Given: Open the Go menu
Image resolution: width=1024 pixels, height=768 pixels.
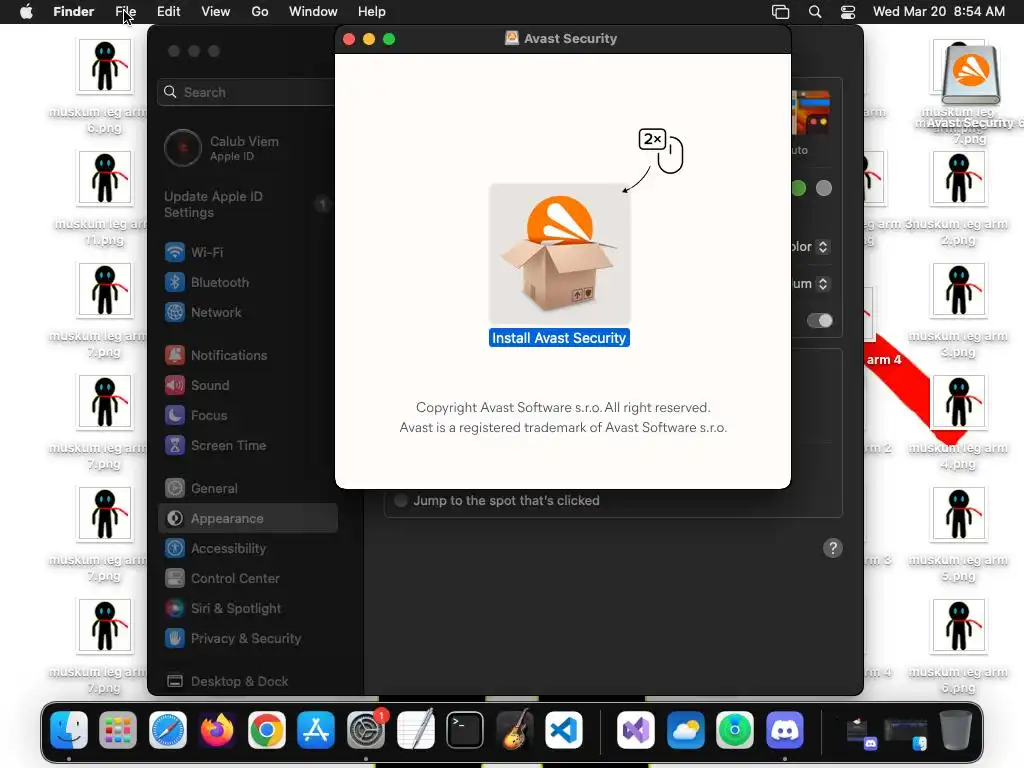Looking at the screenshot, I should 260,12.
